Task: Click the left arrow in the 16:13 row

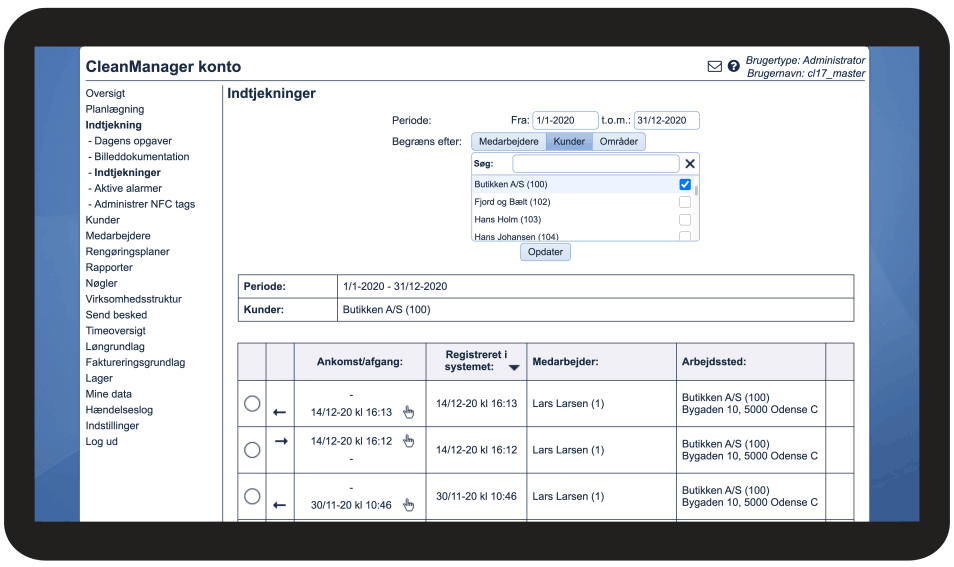Action: tap(280, 412)
